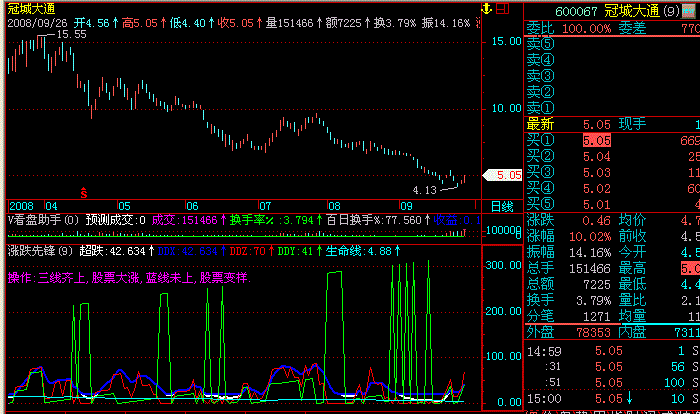The height and width of the screenshot is (414, 700).
Task: Select the 卖⑤ ask level row
Action: pos(612,44)
